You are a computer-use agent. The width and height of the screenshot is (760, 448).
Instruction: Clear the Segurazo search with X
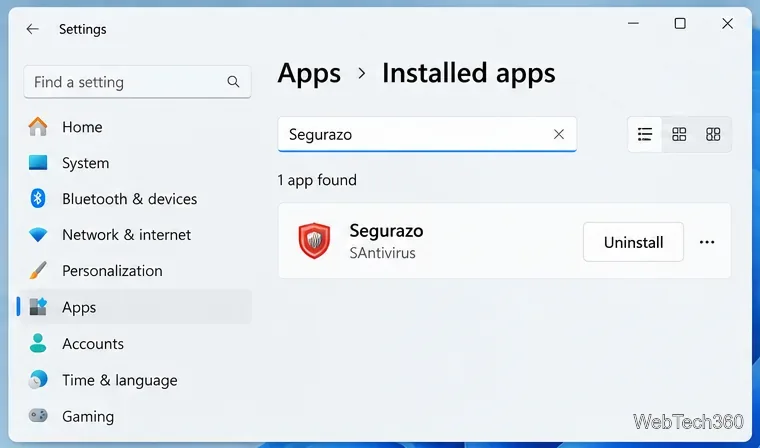pos(559,134)
